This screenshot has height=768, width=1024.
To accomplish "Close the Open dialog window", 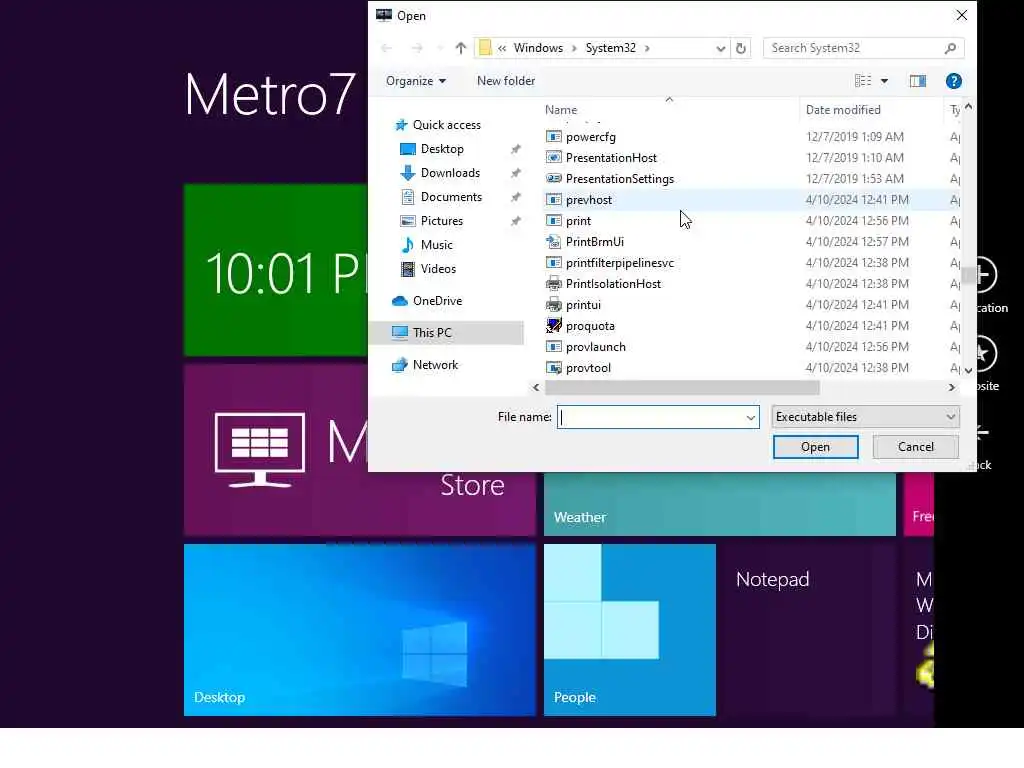I will [x=961, y=15].
